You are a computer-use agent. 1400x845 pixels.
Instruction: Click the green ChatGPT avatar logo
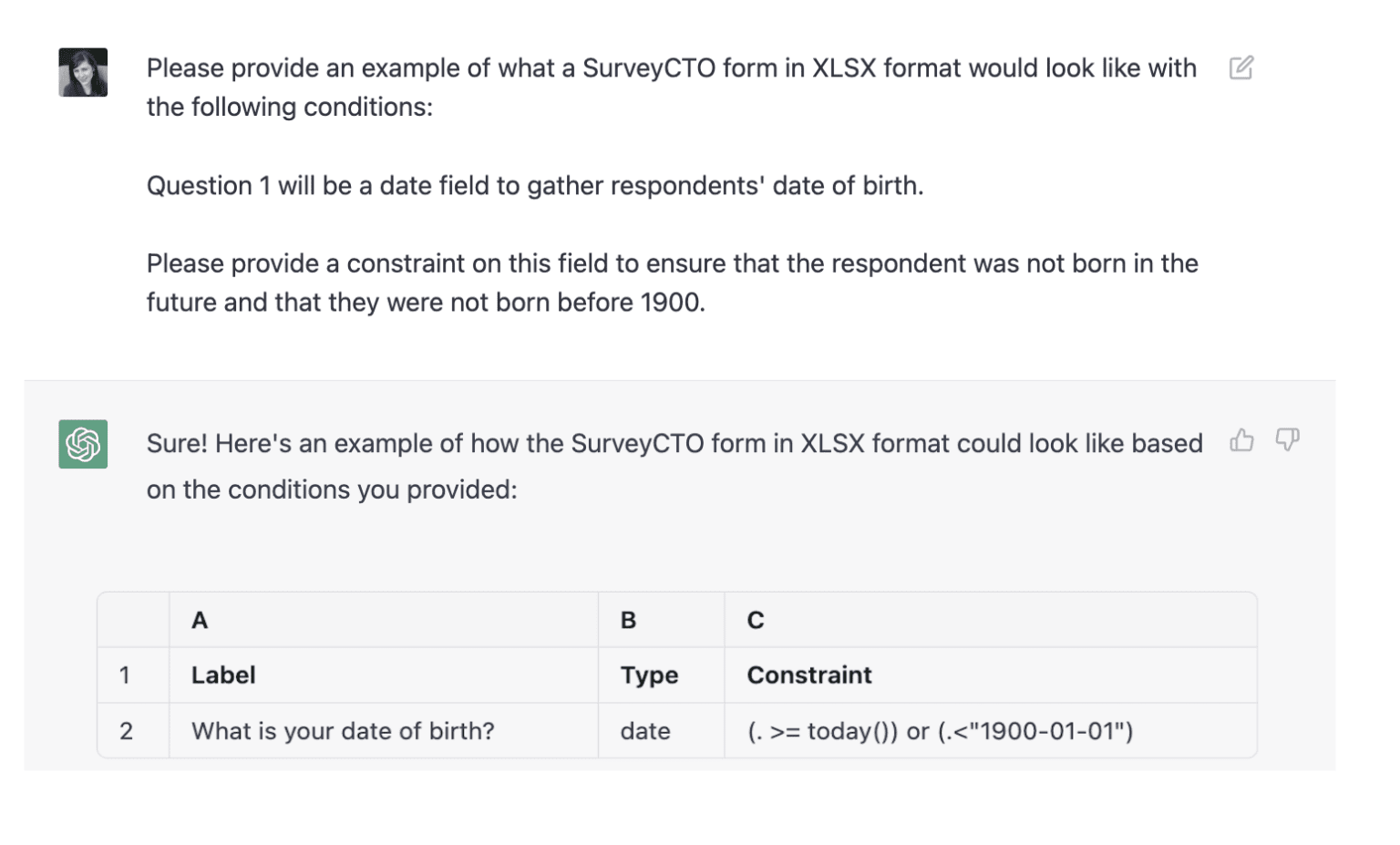(x=82, y=444)
